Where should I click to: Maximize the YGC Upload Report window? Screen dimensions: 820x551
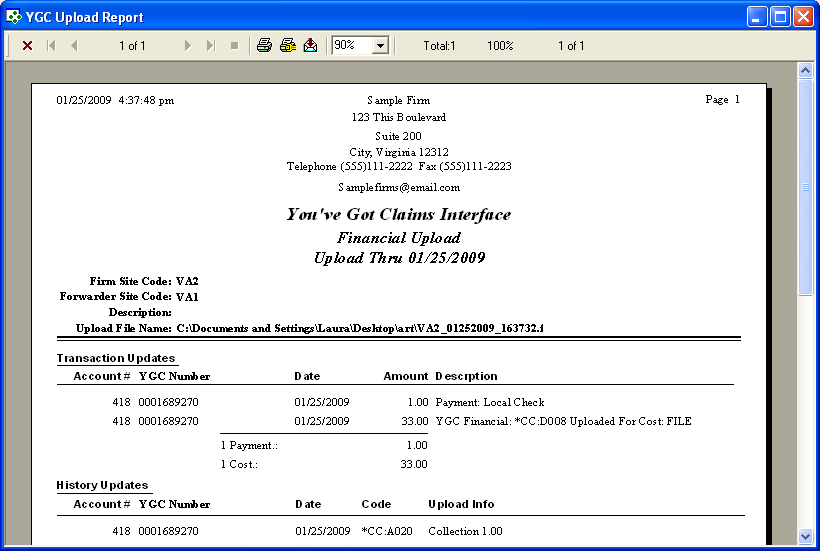tap(780, 17)
